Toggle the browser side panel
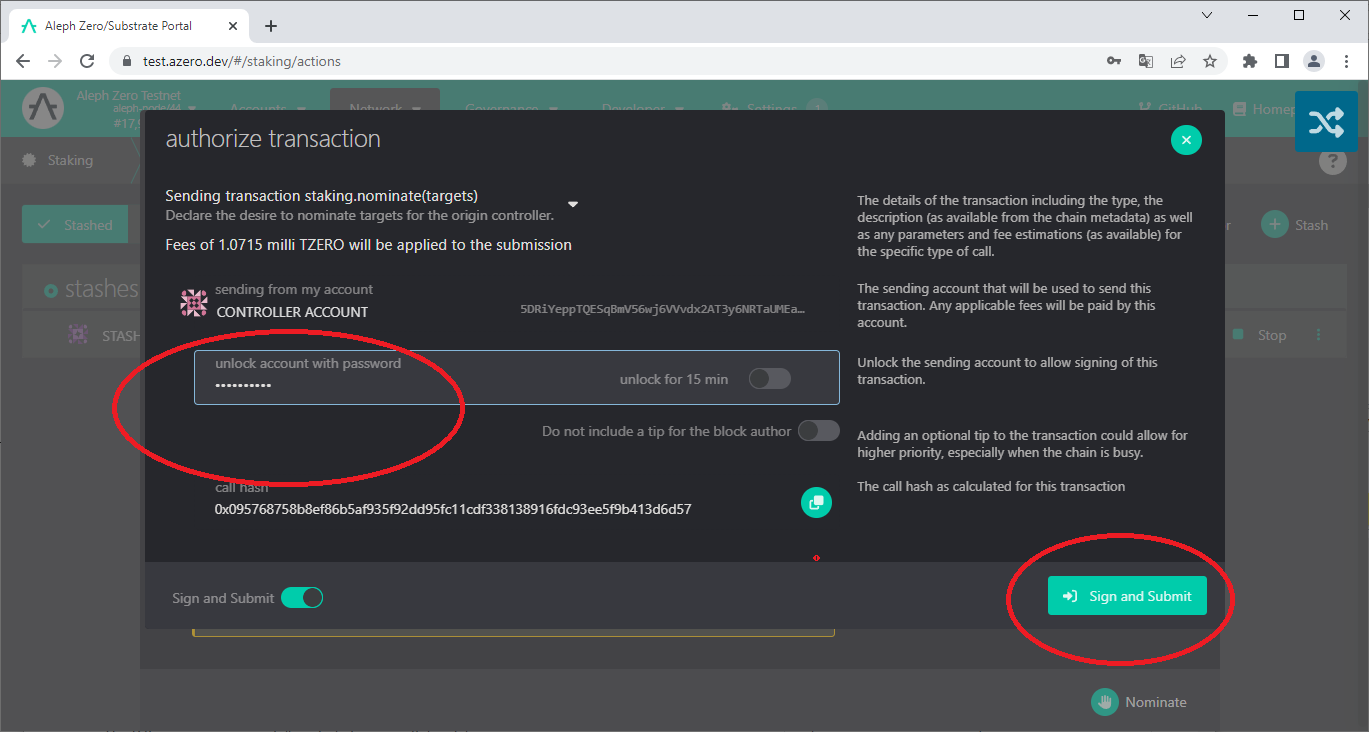 pyautogui.click(x=1282, y=61)
